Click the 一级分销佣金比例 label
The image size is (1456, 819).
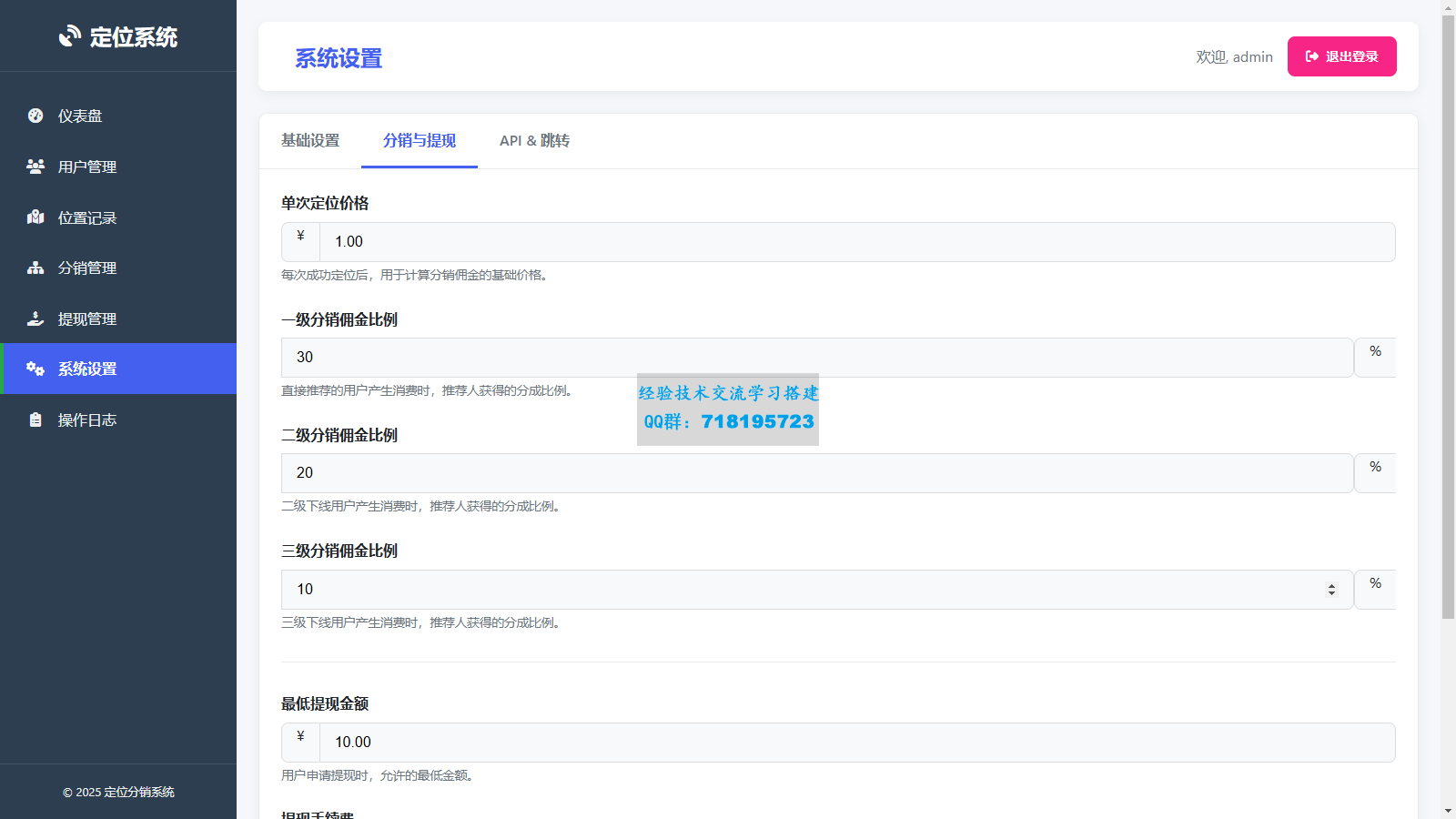(339, 319)
